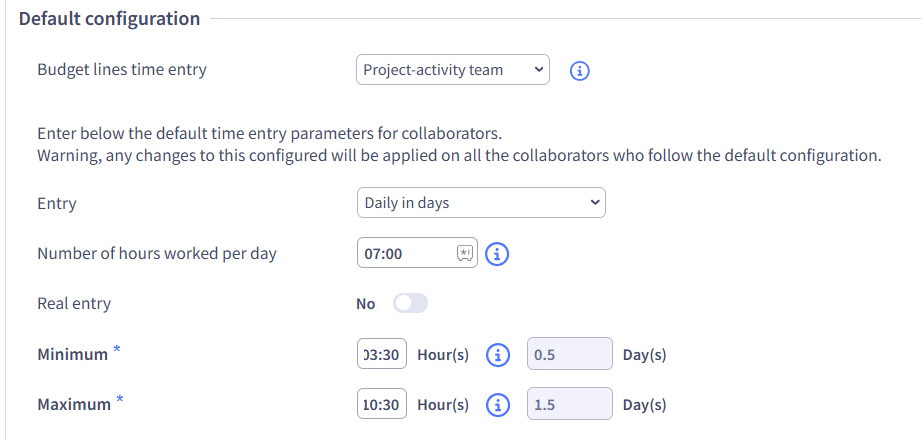Click the time picker icon in the 07:00 field
The width and height of the screenshot is (921, 440).
(465, 254)
